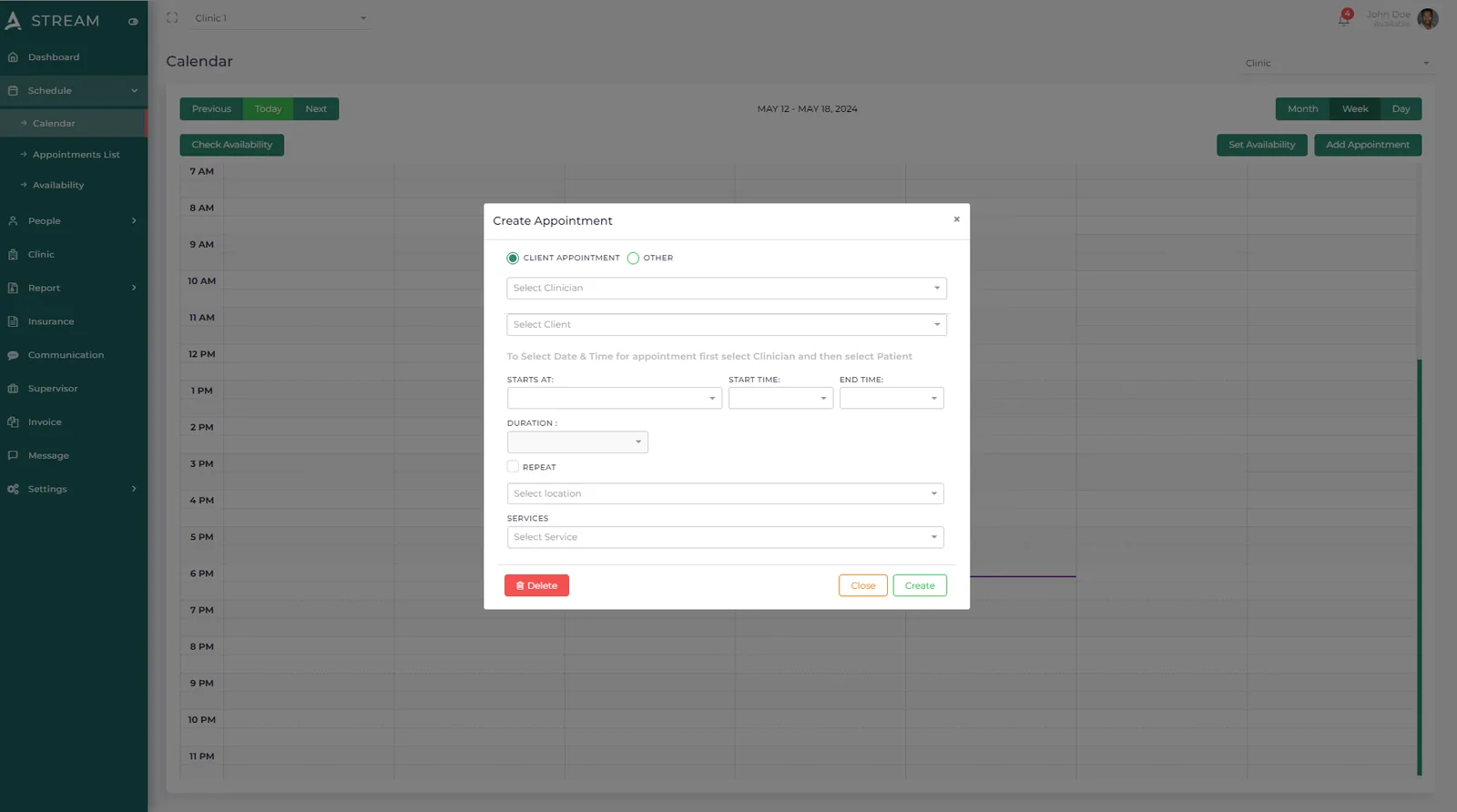Go to Next week

pos(316,109)
